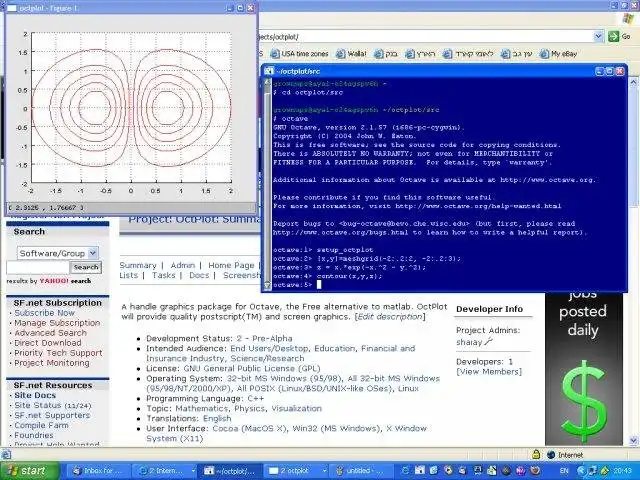This screenshot has width=640, height=480.
Task: Open the My eBay bookmark
Action: (558, 53)
